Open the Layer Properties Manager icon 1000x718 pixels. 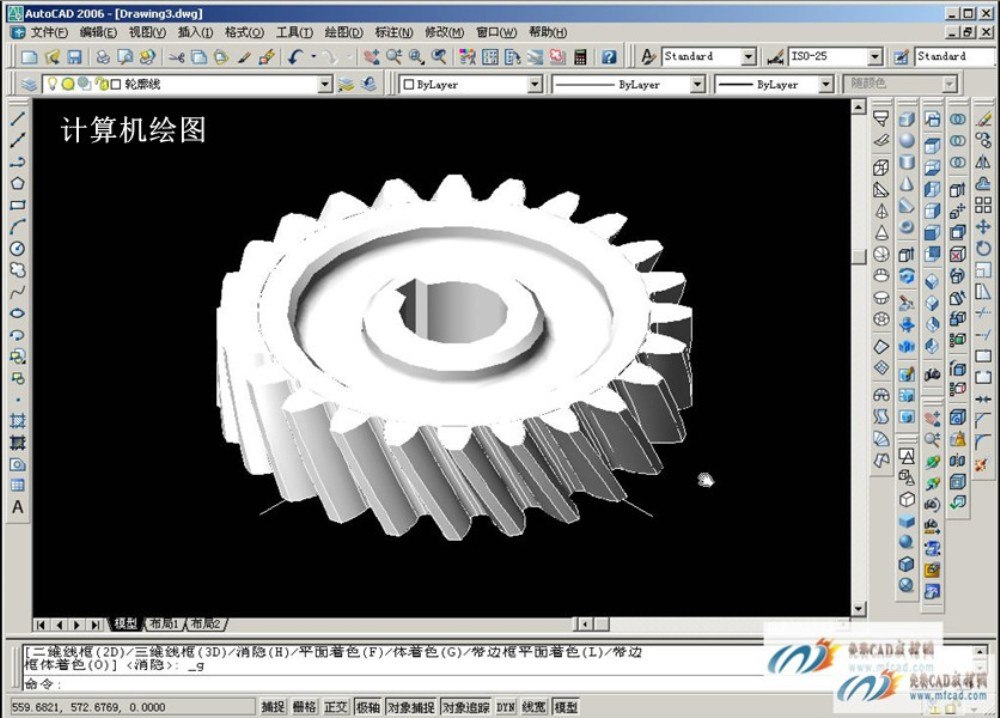coord(27,85)
